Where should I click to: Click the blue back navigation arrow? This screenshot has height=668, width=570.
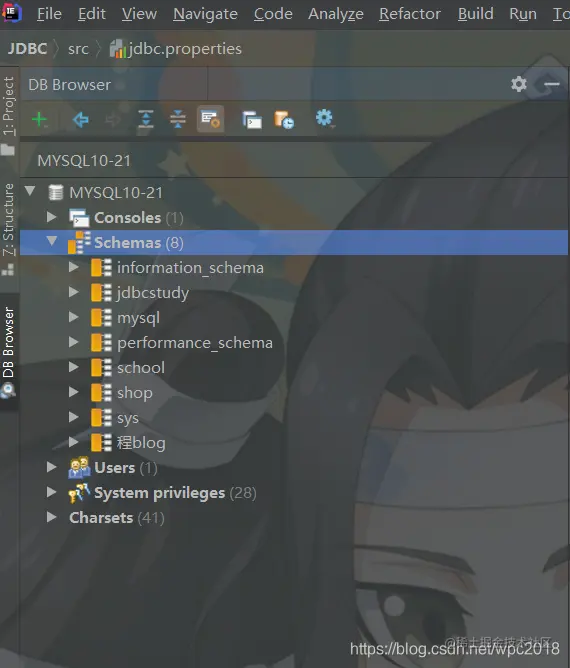click(80, 120)
